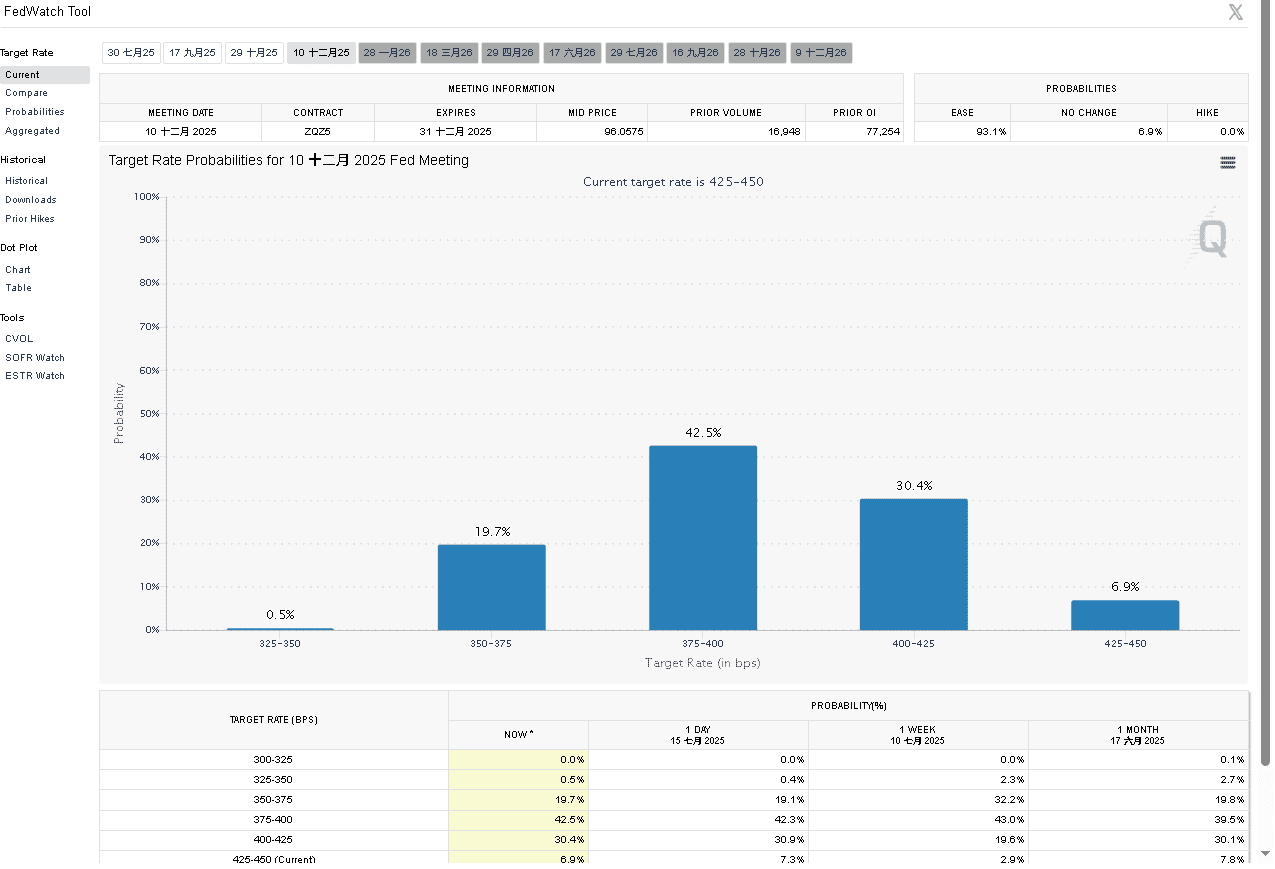Open the chart hamburger menu icon
Screen dimensions: 1275x869
click(x=1228, y=163)
